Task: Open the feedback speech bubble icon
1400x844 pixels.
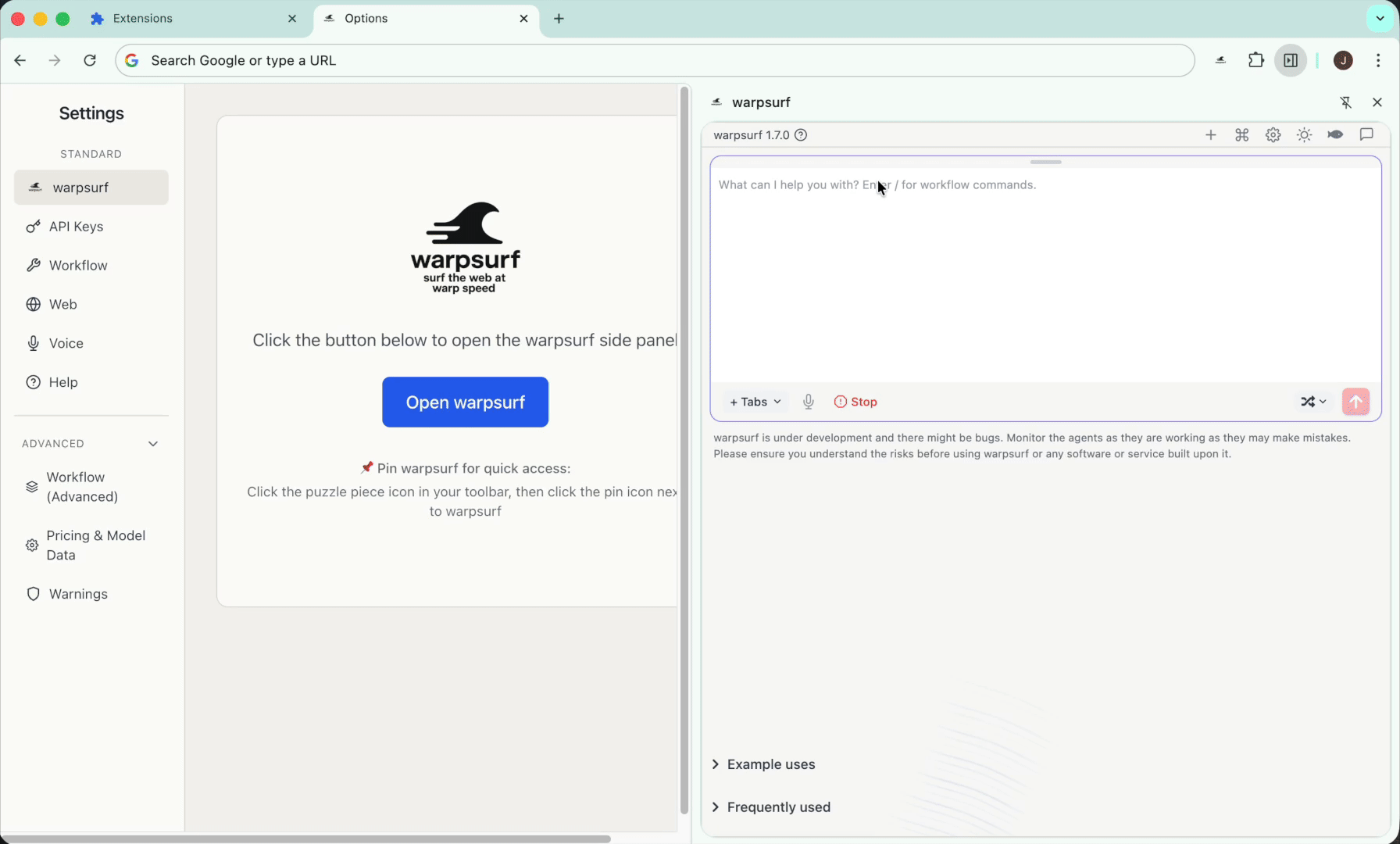Action: [x=1366, y=134]
